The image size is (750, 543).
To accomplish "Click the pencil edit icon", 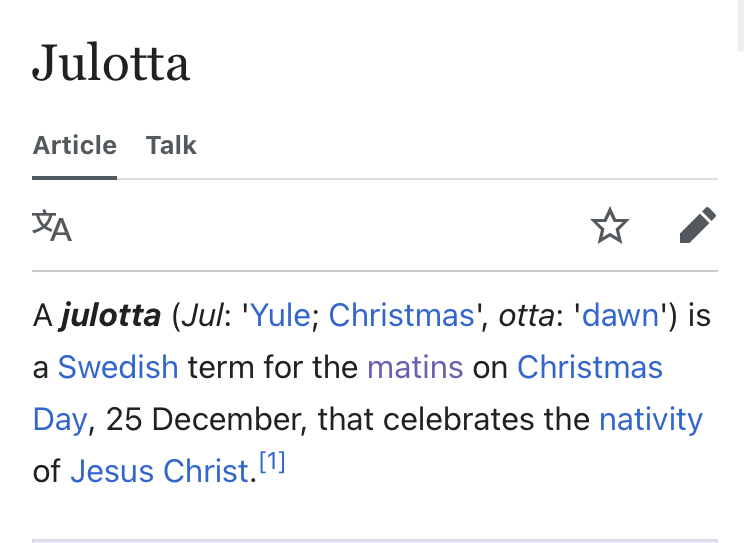I will [697, 226].
